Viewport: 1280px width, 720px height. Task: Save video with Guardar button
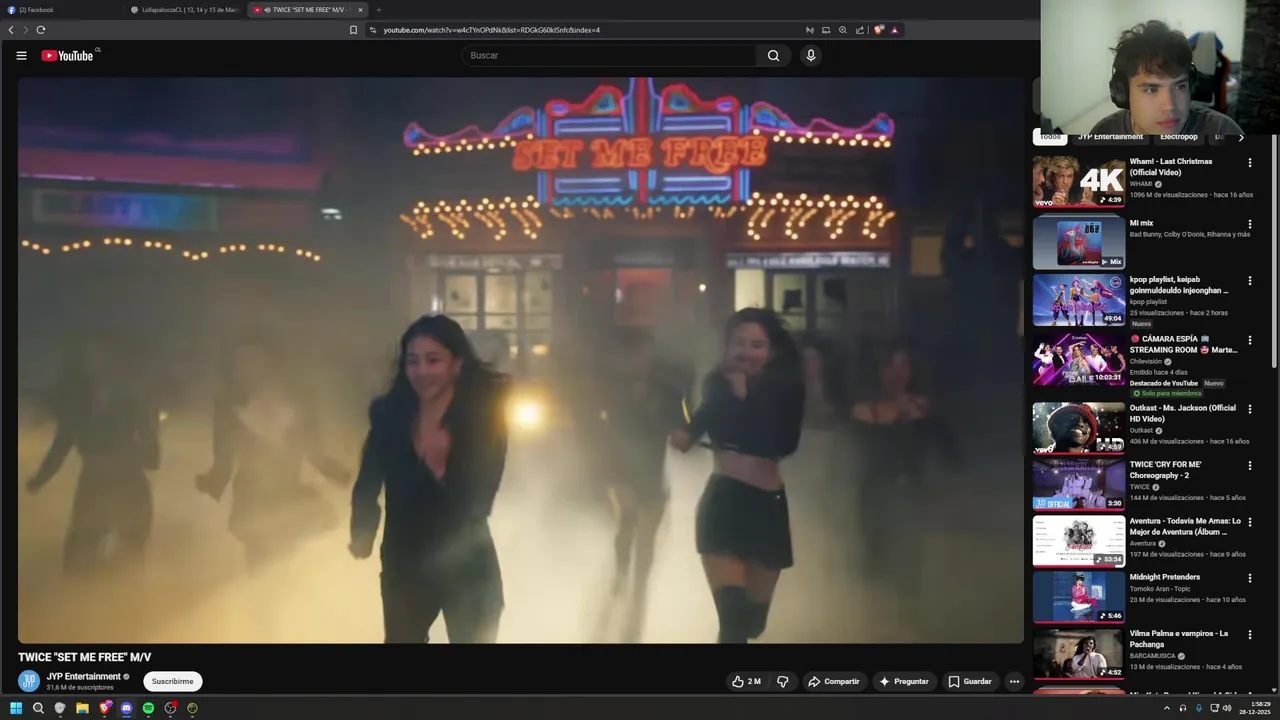point(970,682)
